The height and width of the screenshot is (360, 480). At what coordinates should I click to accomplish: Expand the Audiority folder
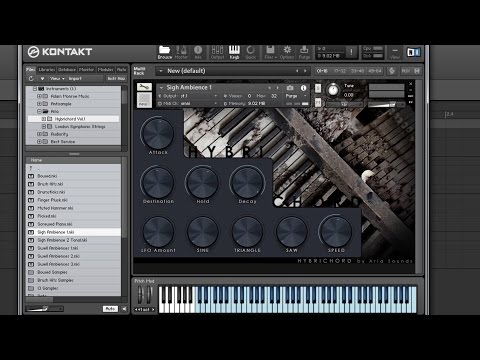point(39,134)
